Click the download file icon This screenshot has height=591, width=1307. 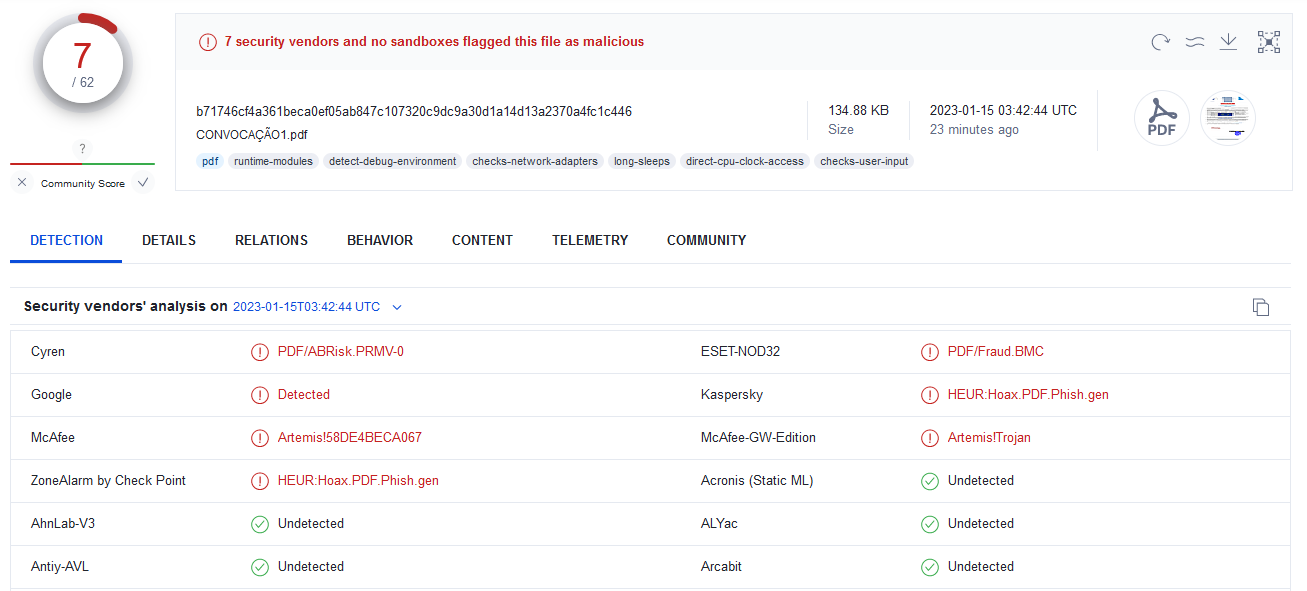click(x=1228, y=42)
